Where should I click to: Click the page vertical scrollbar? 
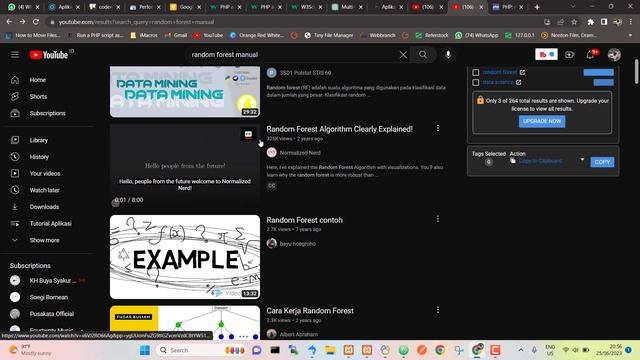636,72
